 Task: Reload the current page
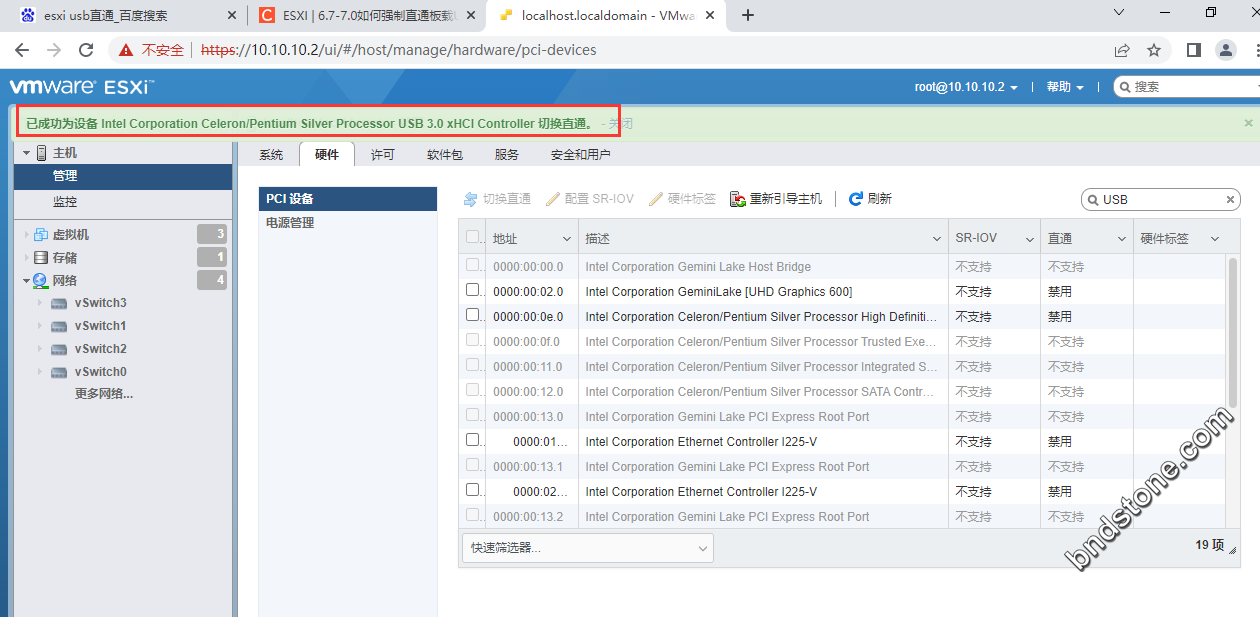86,50
